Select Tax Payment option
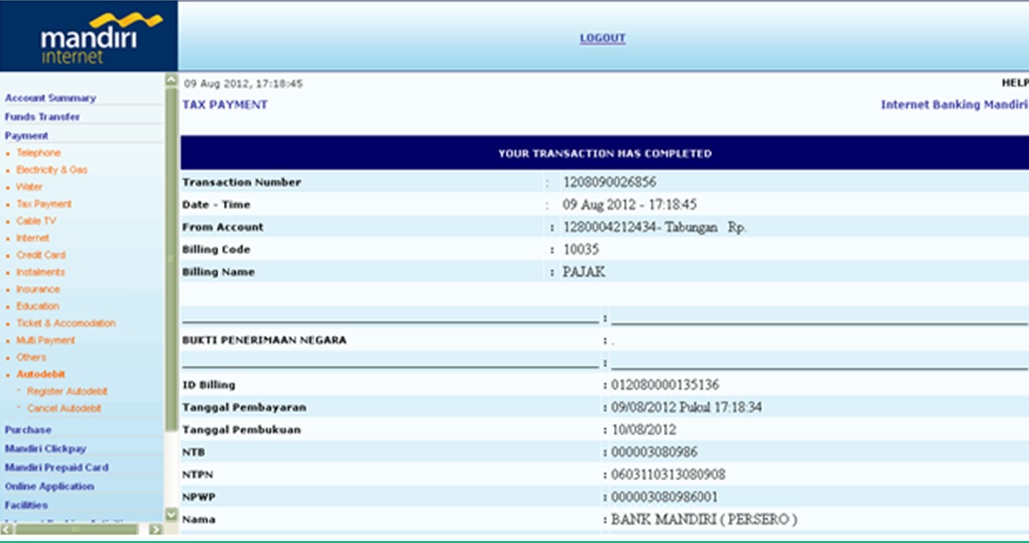Image resolution: width=1029 pixels, height=543 pixels. pos(43,204)
